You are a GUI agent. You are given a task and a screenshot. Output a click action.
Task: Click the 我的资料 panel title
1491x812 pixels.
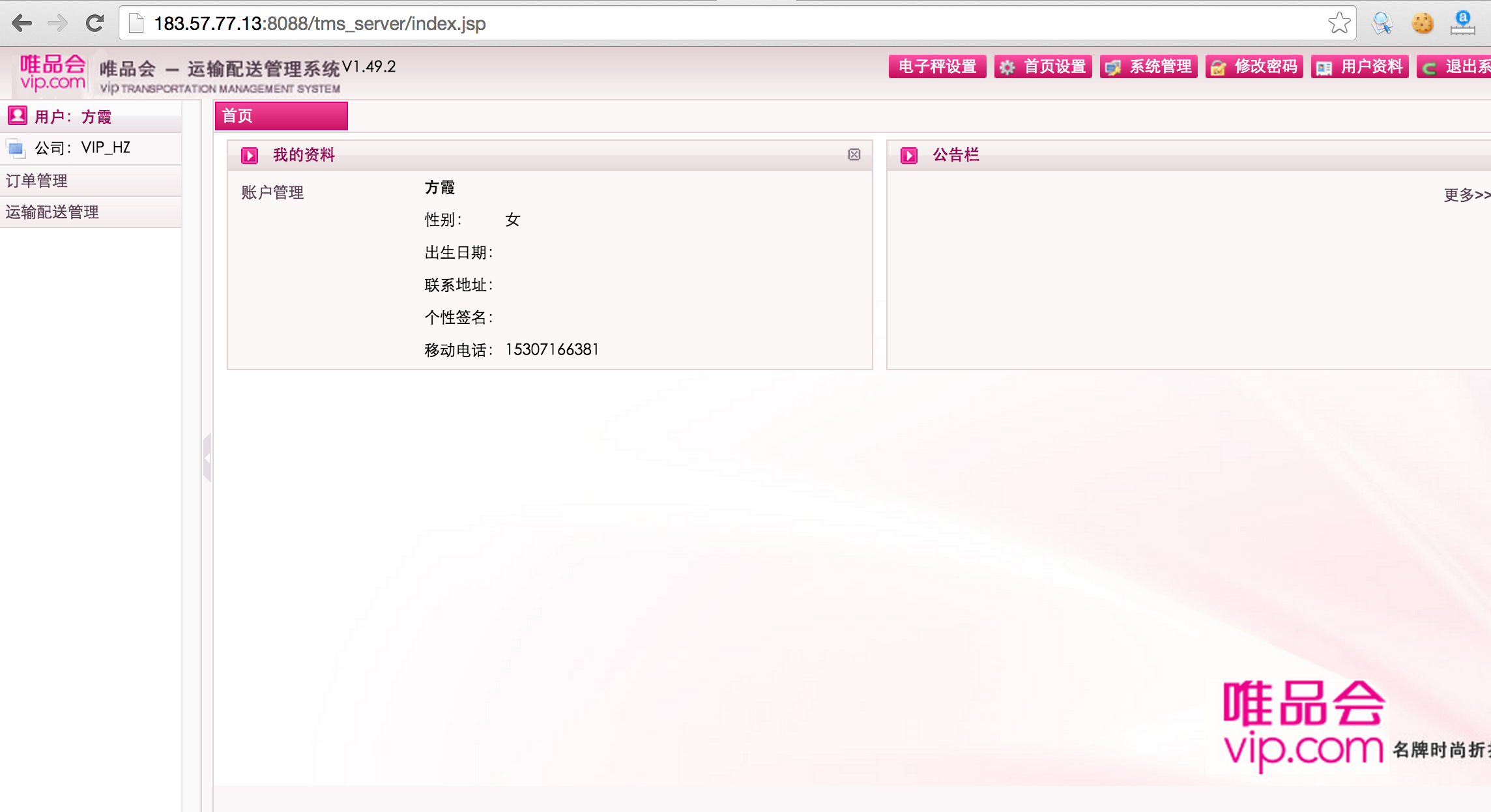coord(304,155)
